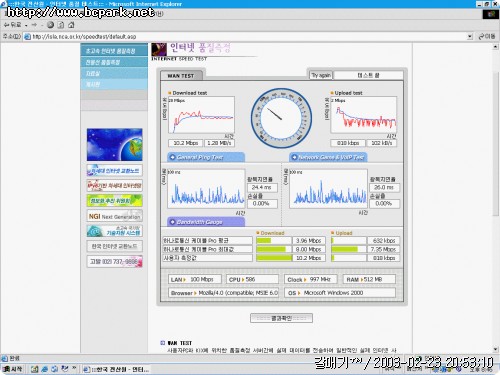Screen dimensions: 500x375
Task: Go back with the 뒤로 arrow button
Action: coord(12,25)
